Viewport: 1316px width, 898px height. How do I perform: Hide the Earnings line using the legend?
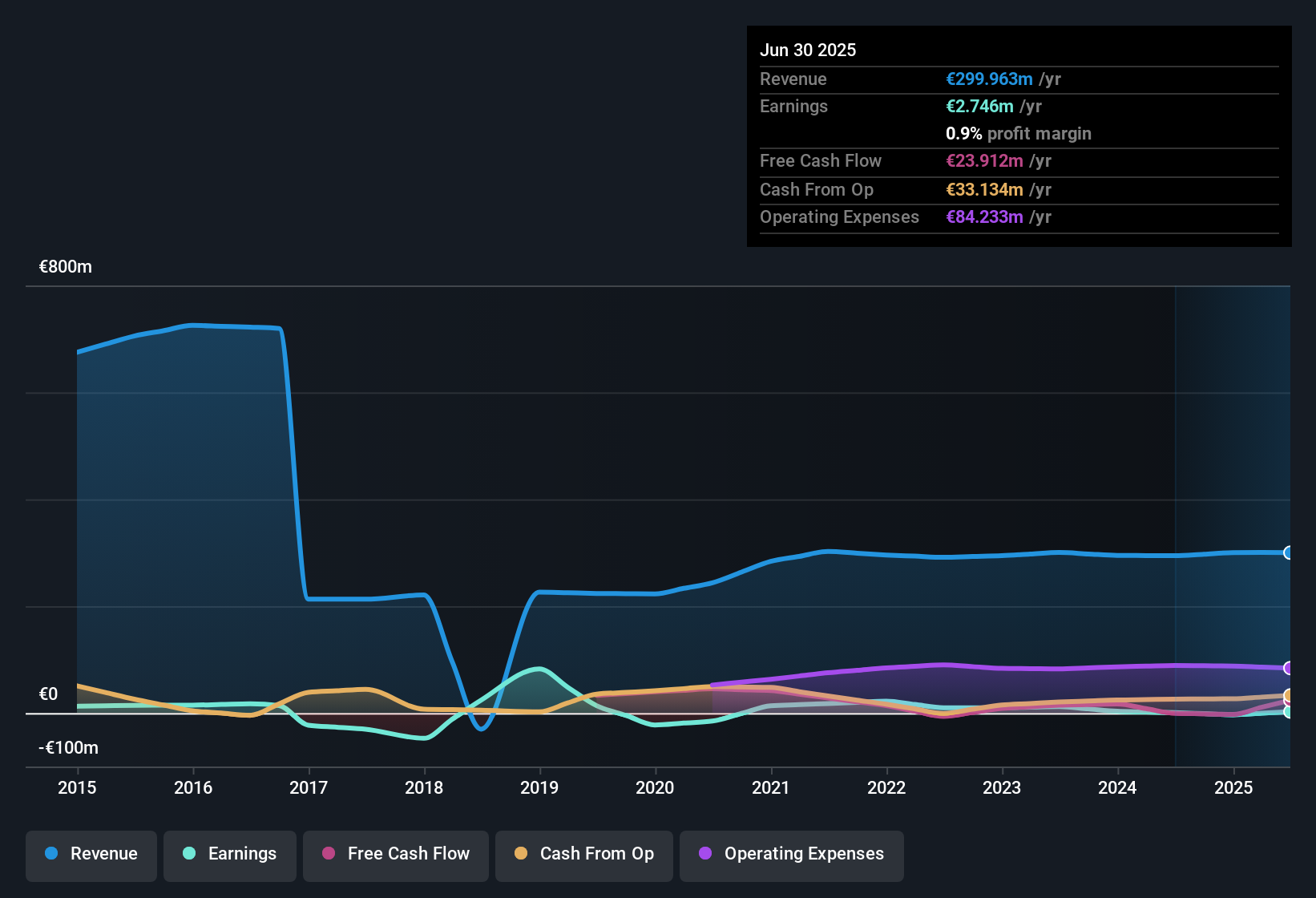point(230,854)
